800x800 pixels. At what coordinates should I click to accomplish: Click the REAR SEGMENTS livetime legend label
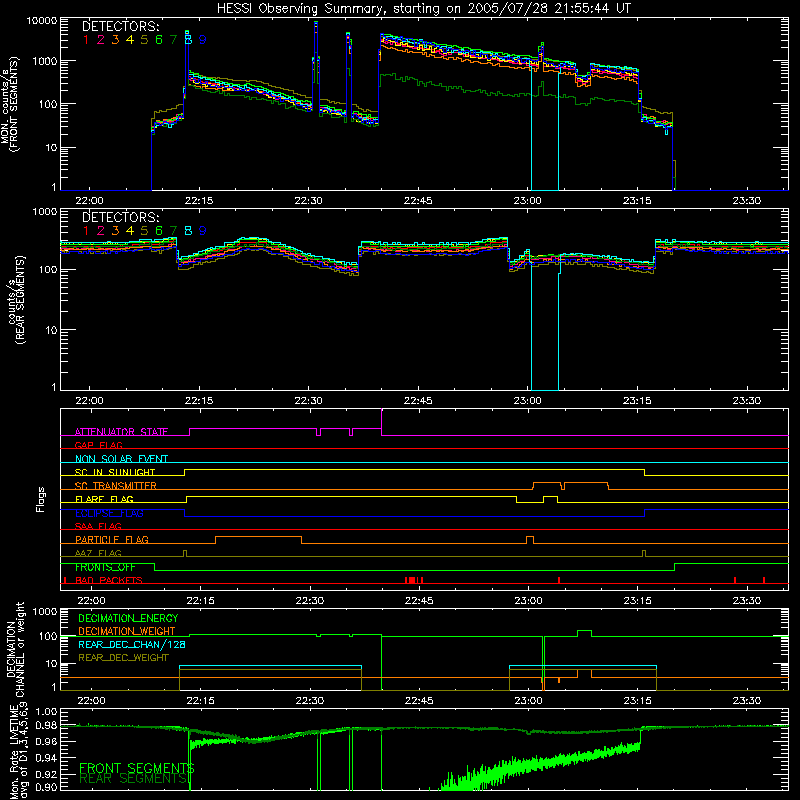[135, 778]
